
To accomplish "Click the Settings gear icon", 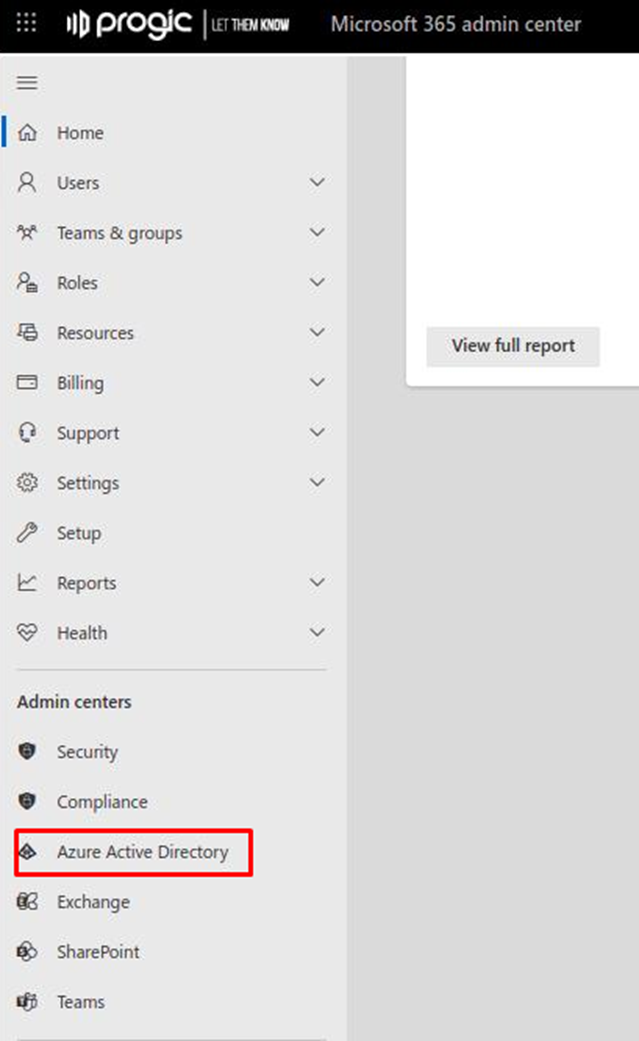I will tap(27, 483).
